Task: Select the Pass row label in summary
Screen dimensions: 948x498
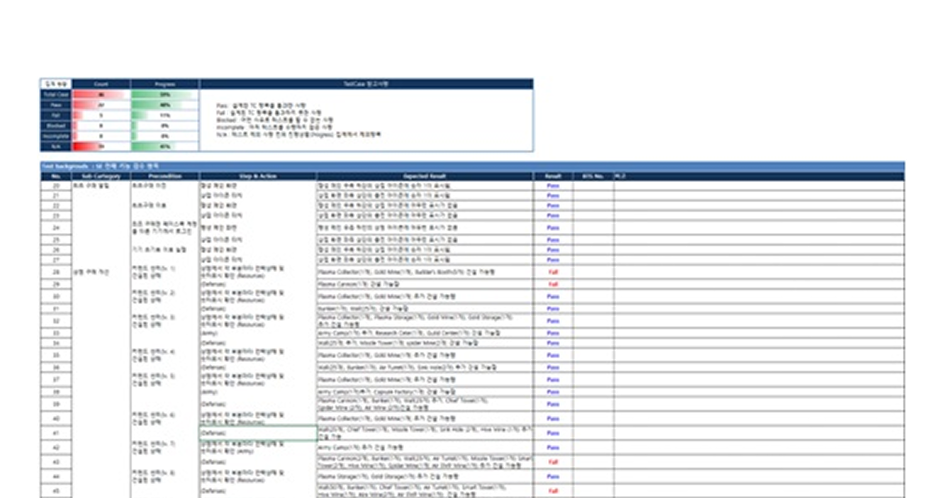Action: (55, 104)
